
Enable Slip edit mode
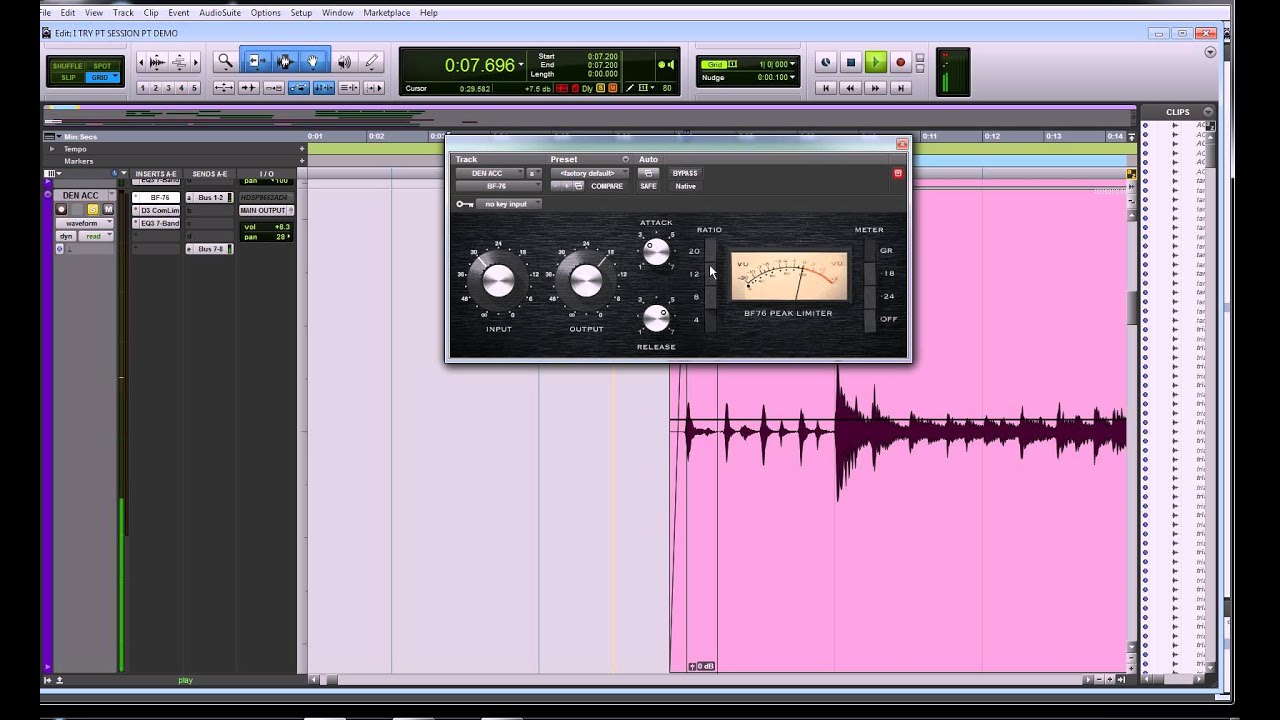point(68,77)
